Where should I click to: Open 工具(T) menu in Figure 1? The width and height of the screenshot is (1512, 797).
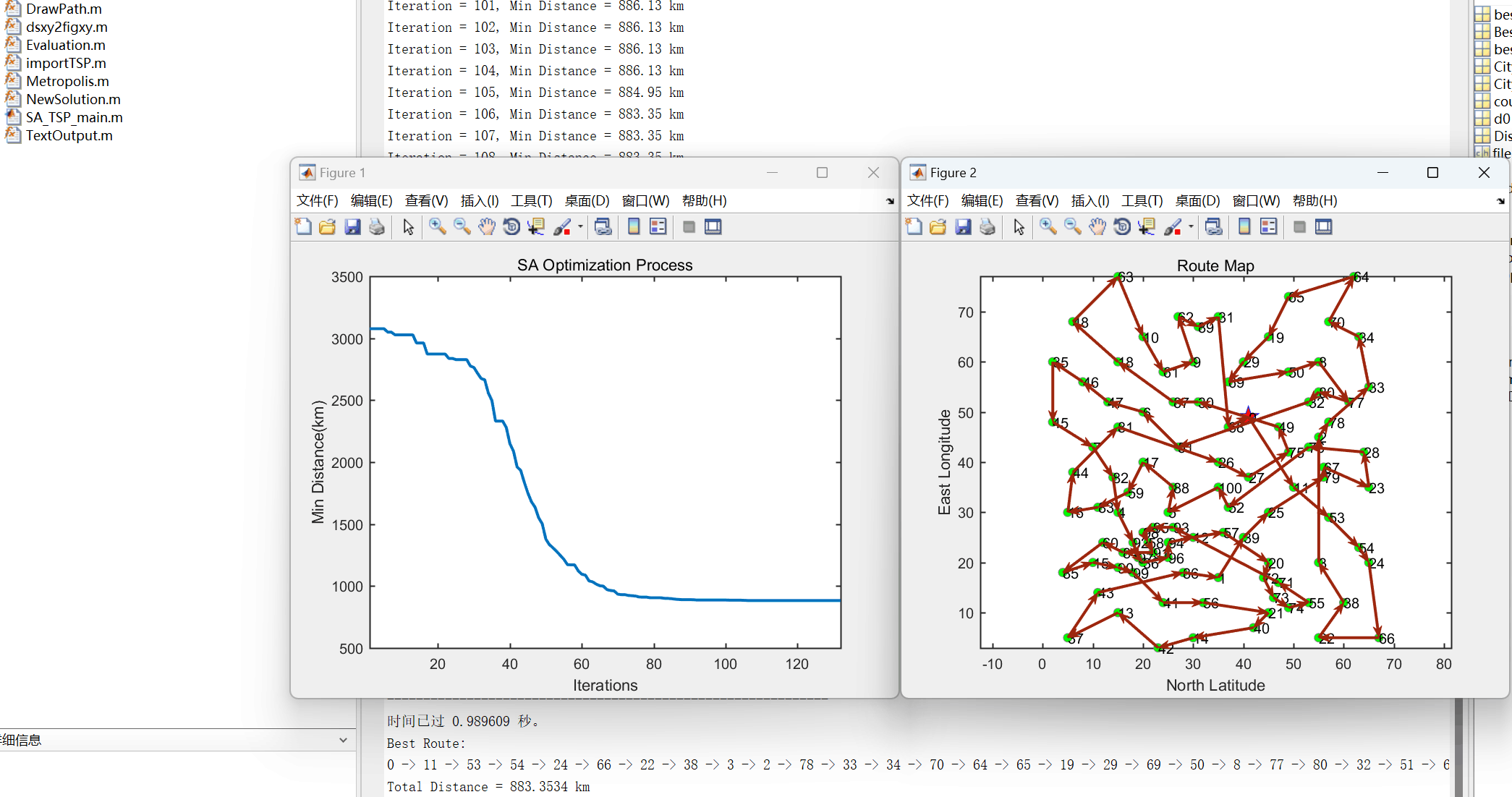(531, 201)
